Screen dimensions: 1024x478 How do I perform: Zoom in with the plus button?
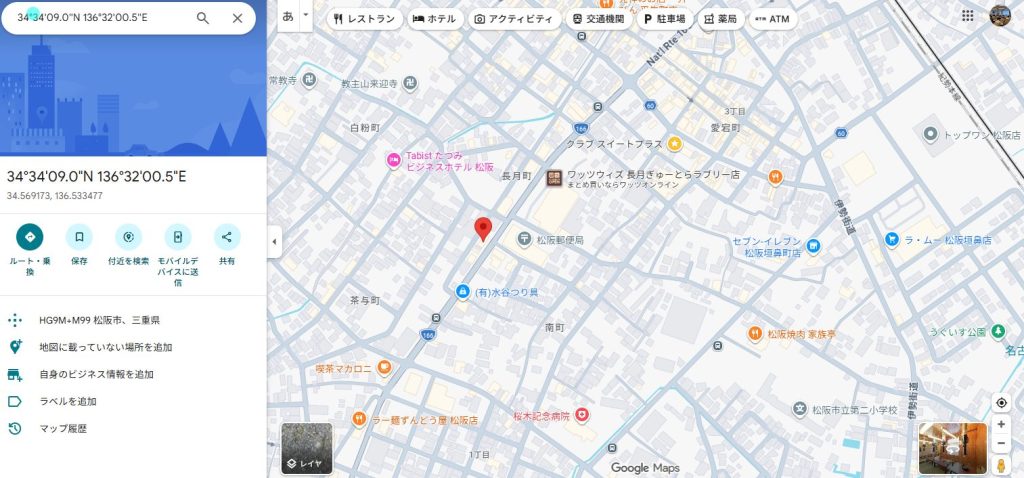coord(1001,424)
